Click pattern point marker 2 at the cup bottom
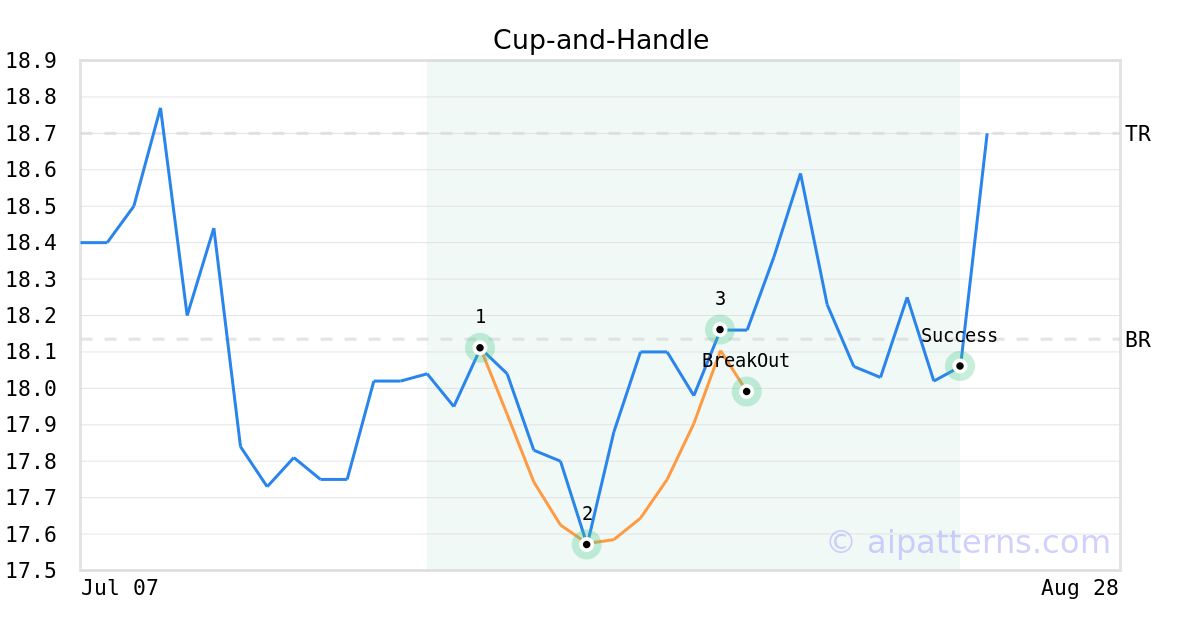This screenshot has width=1200, height=630. (x=587, y=545)
